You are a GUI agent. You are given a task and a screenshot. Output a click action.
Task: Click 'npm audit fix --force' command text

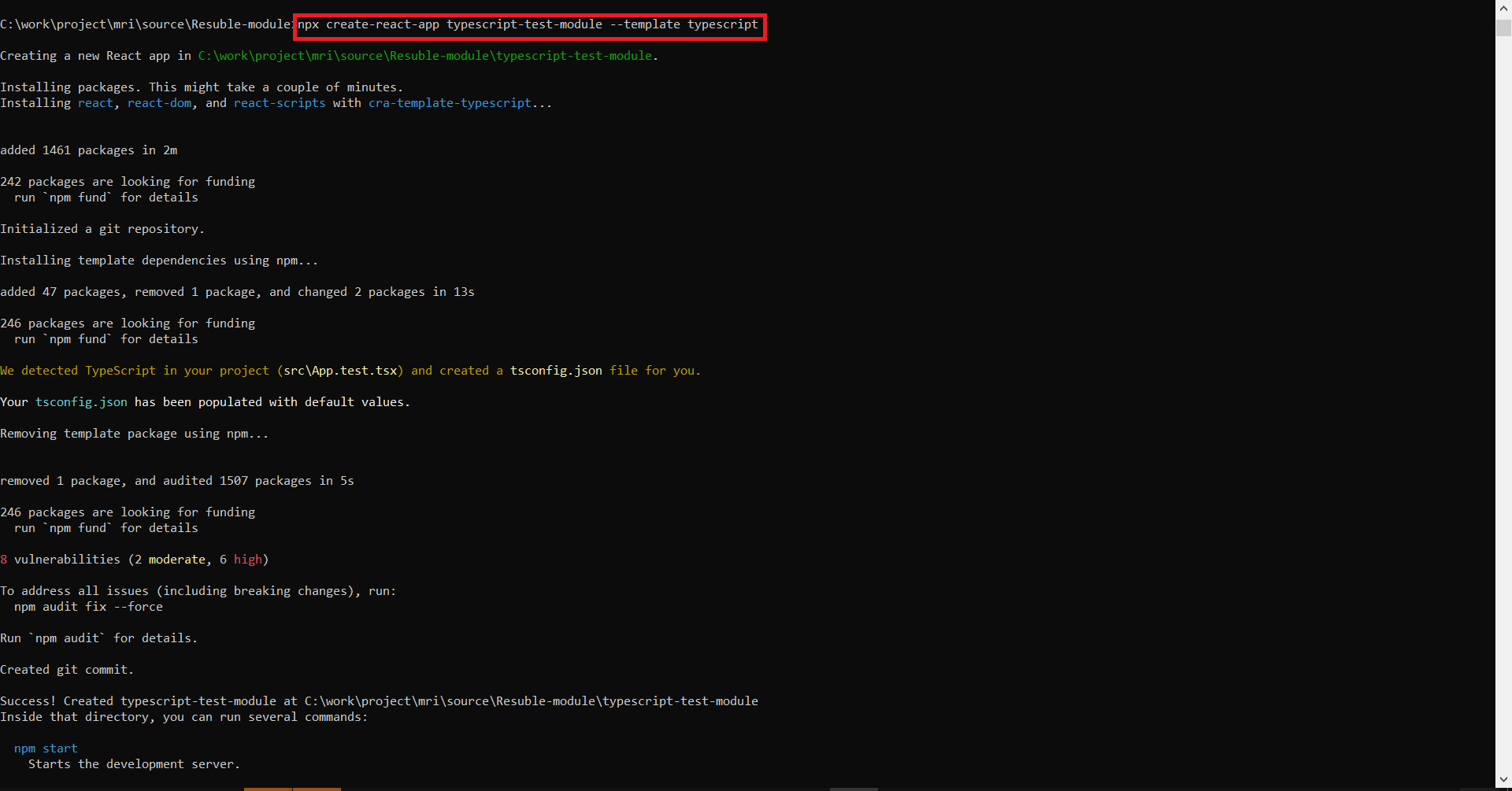pyautogui.click(x=88, y=607)
